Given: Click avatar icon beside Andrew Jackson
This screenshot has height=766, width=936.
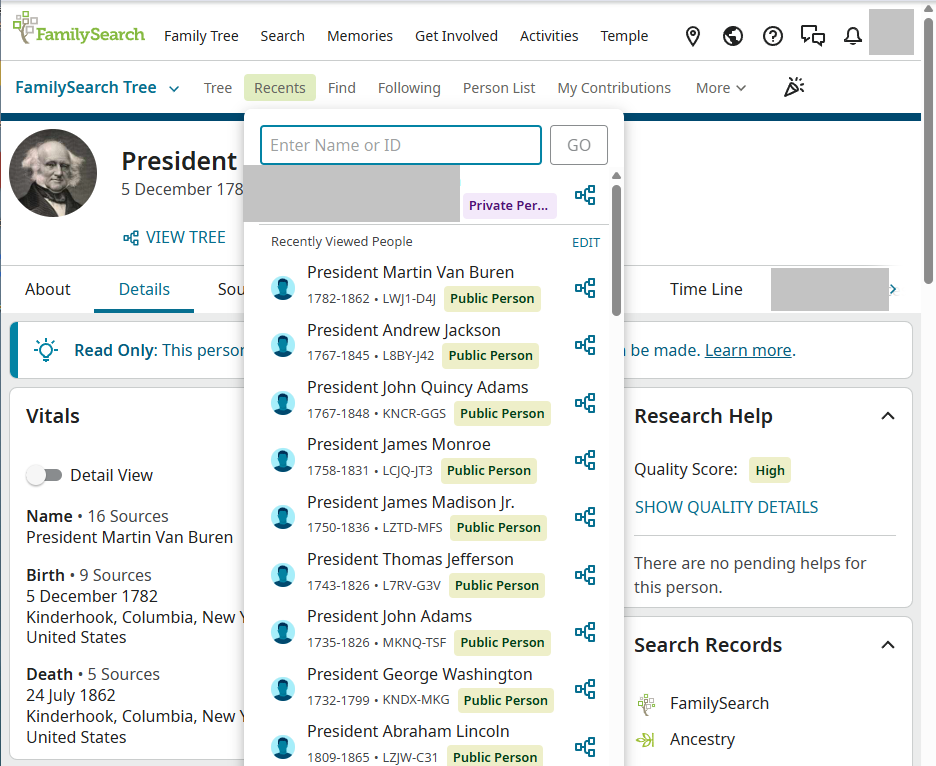Looking at the screenshot, I should (x=283, y=345).
